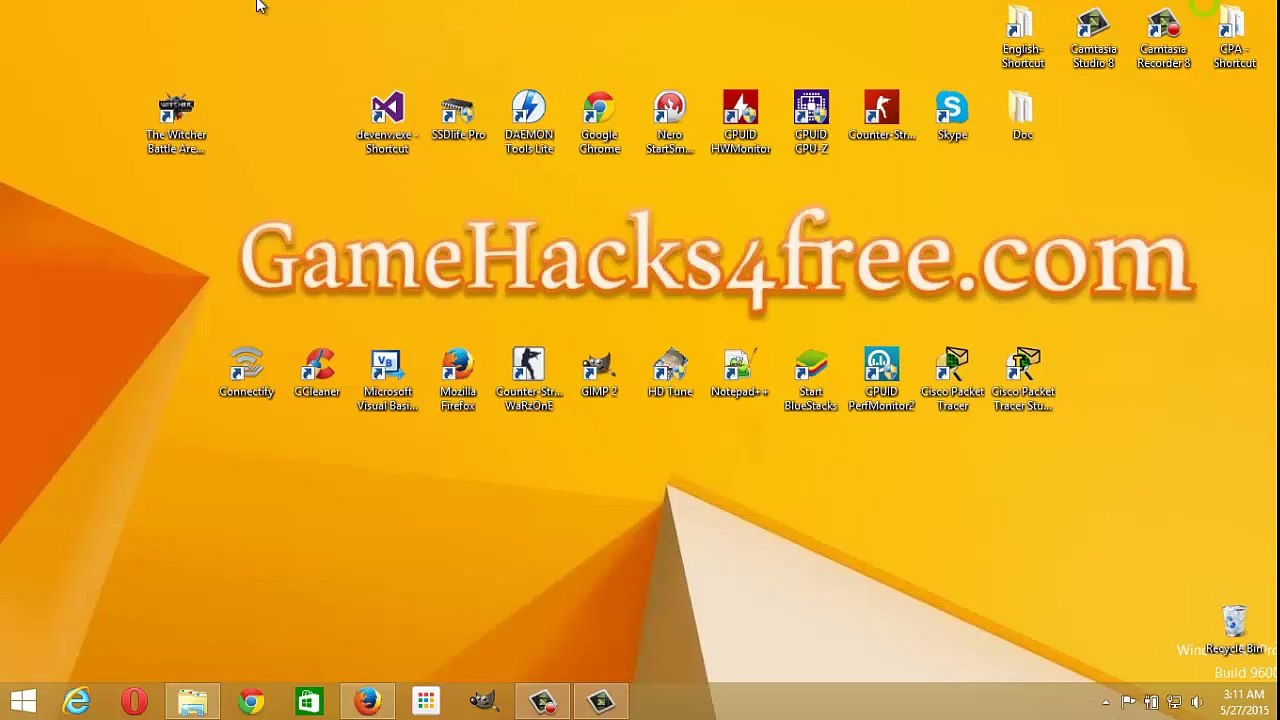Launch Internet Explorer from the taskbar
The height and width of the screenshot is (720, 1280).
click(x=76, y=702)
